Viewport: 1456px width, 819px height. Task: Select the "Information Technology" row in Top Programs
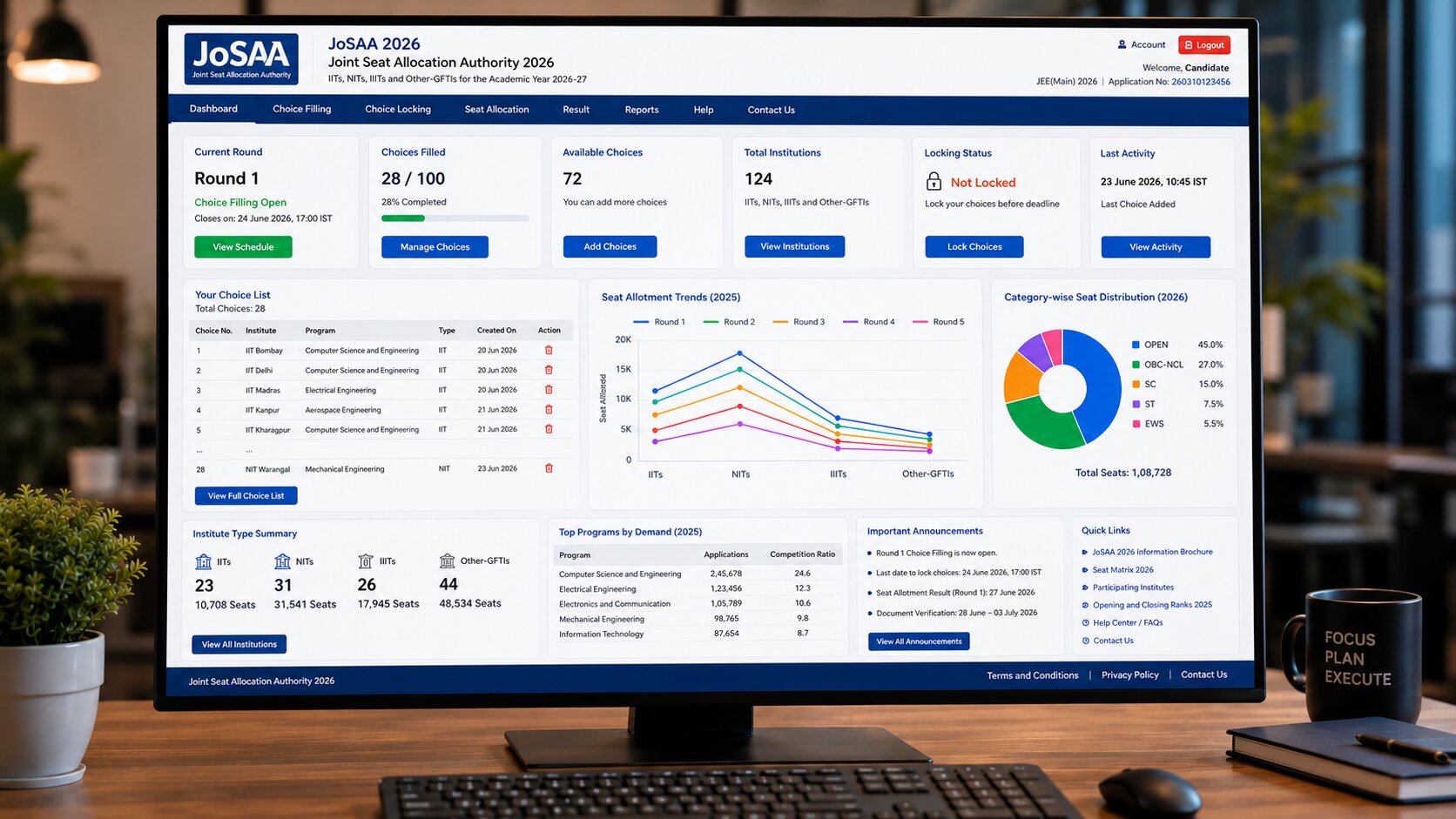(x=698, y=634)
